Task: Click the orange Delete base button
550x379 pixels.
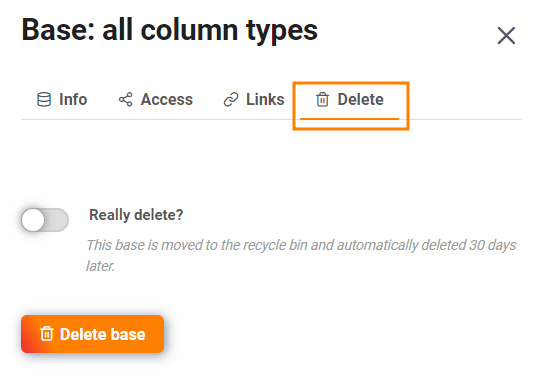Action: click(93, 334)
